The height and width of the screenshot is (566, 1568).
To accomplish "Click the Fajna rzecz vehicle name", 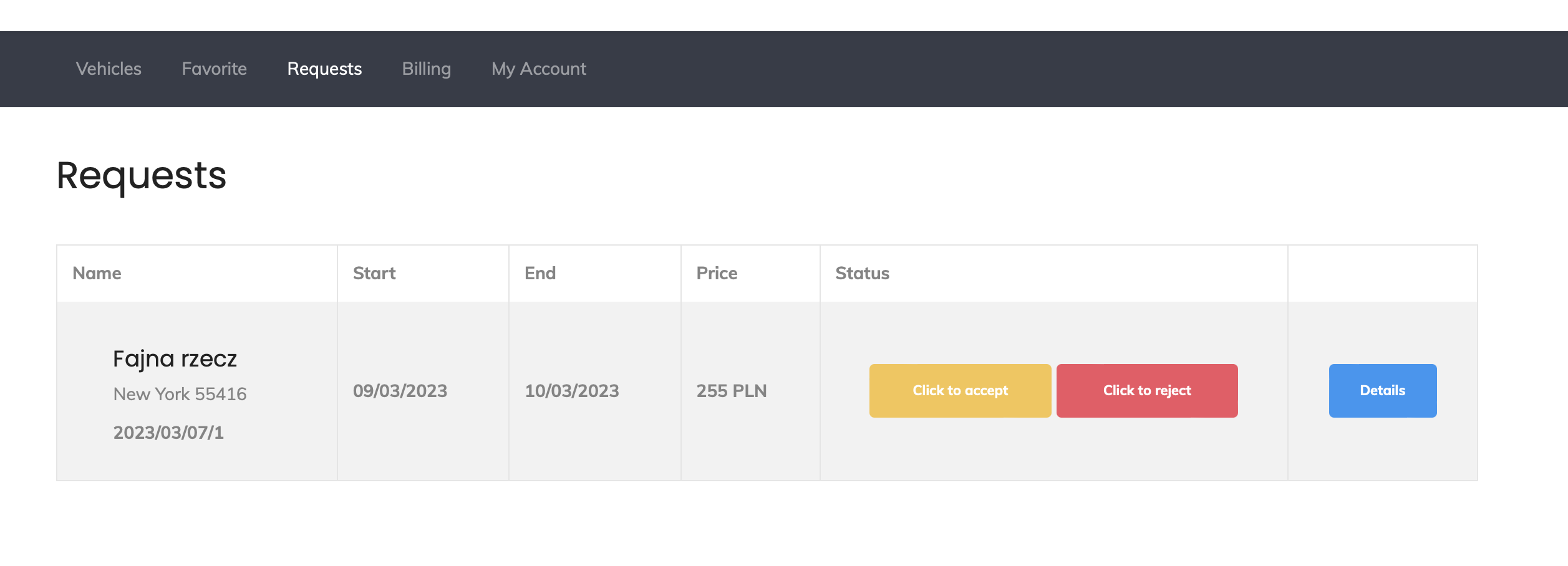I will (175, 359).
